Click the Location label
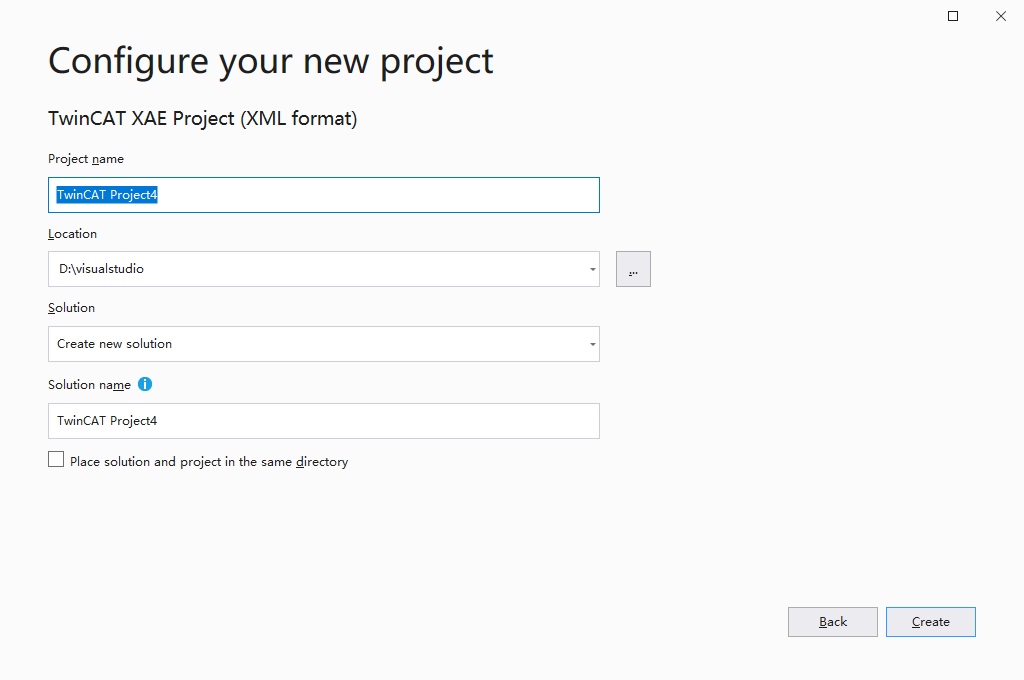 (72, 234)
